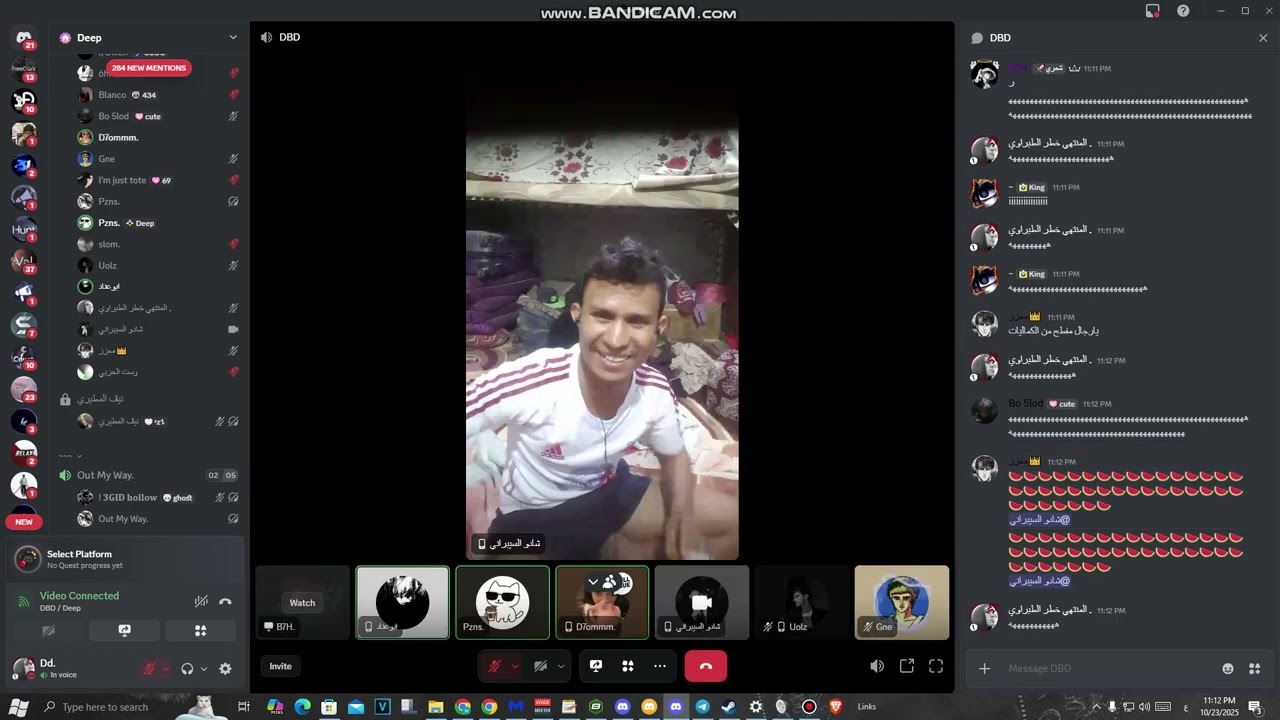Image resolution: width=1280 pixels, height=720 pixels.
Task: Open Discord help icon in title bar
Action: click(x=1183, y=11)
